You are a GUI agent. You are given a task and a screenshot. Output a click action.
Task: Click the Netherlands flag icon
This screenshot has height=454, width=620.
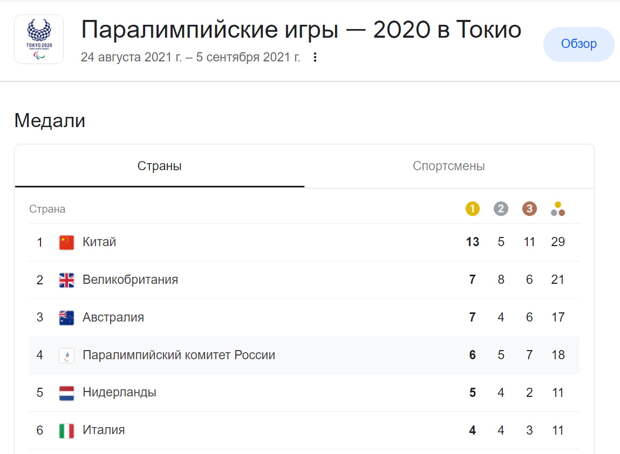tap(66, 393)
